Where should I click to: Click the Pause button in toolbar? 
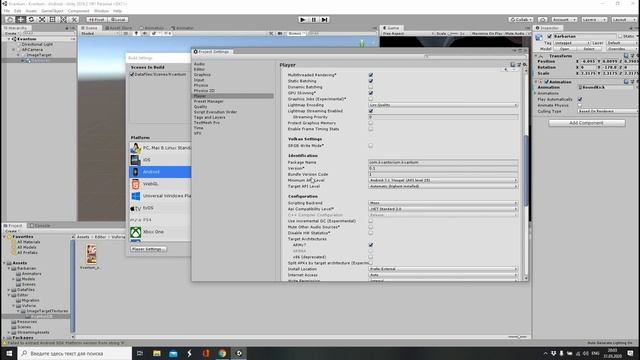tap(313, 20)
